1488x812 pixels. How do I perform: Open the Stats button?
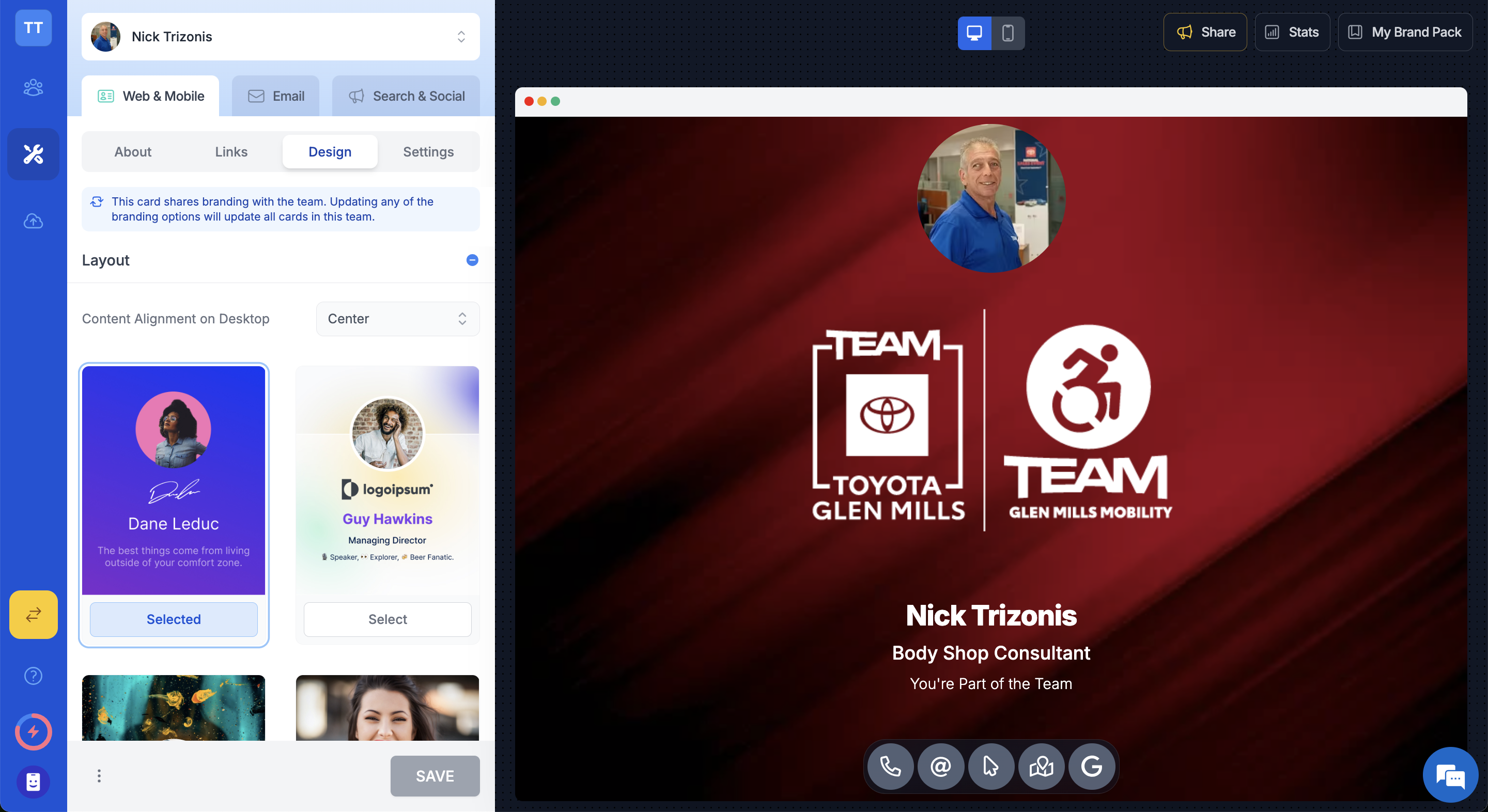click(1292, 33)
